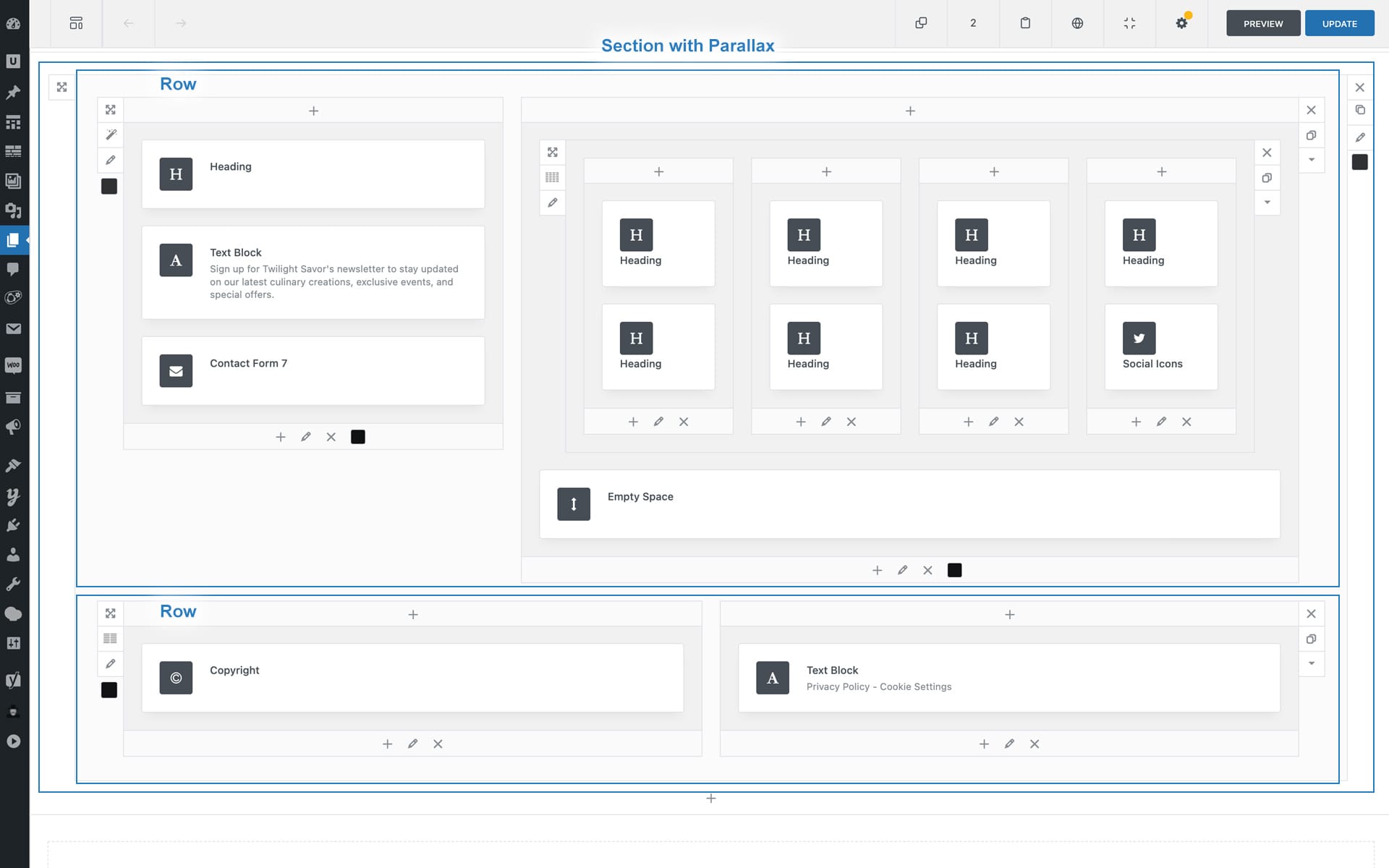Delete the Social Icons column with X
This screenshot has height=868, width=1389.
(1186, 422)
